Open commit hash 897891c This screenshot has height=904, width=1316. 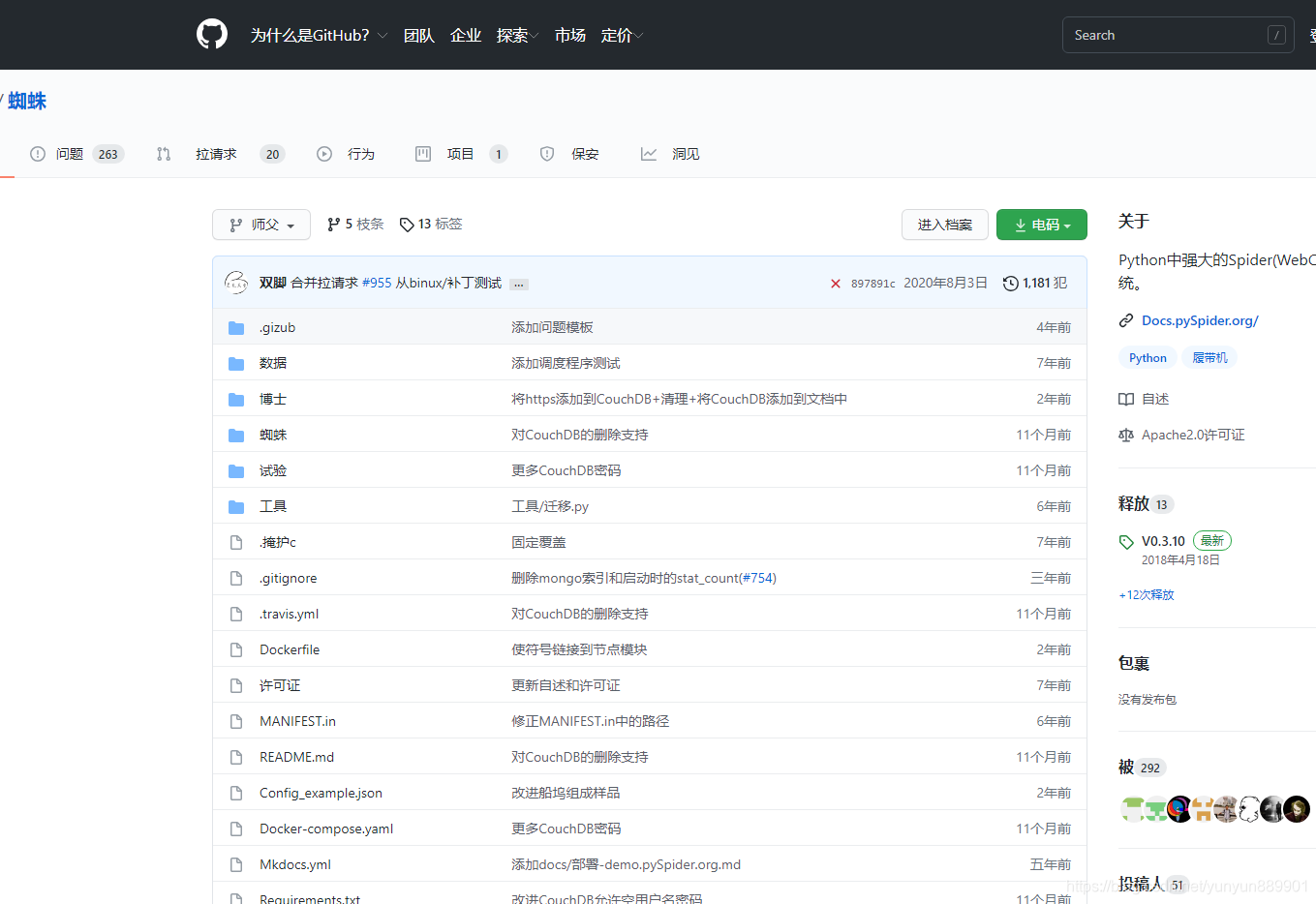(872, 284)
